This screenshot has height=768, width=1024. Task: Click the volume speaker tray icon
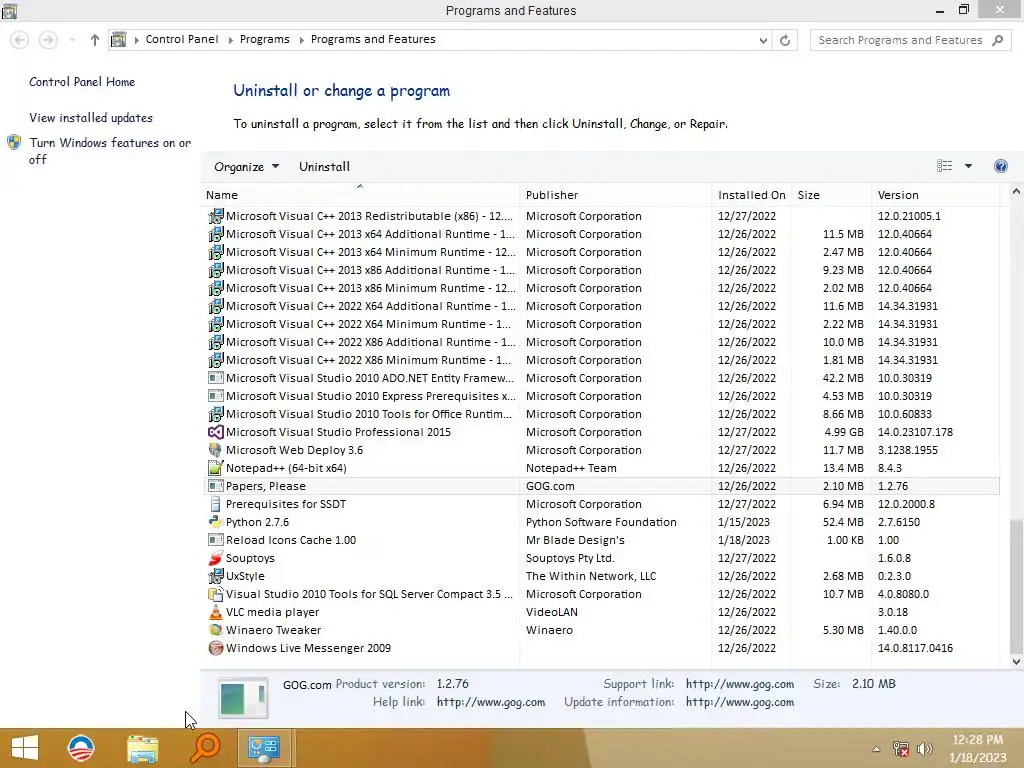925,749
